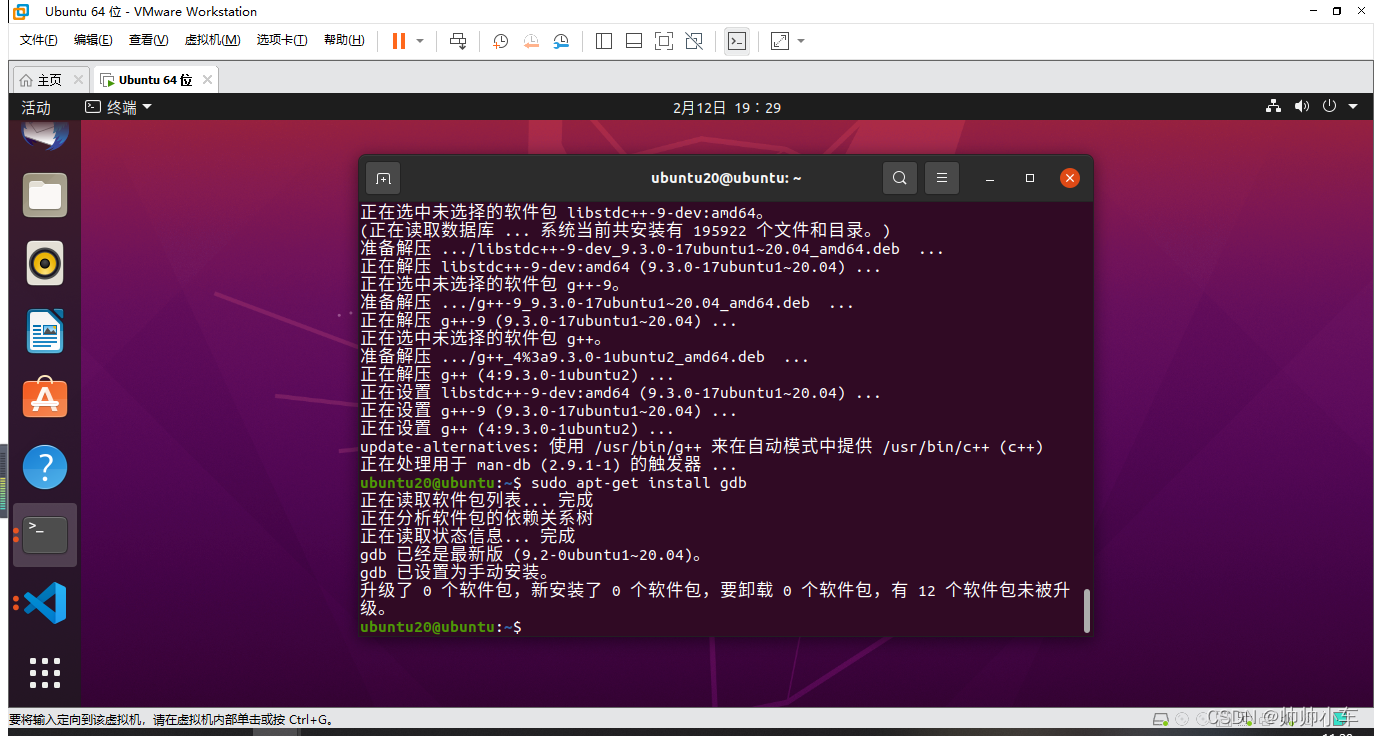1374x736 pixels.
Task: Take a snapshot of the VM
Action: tap(501, 41)
